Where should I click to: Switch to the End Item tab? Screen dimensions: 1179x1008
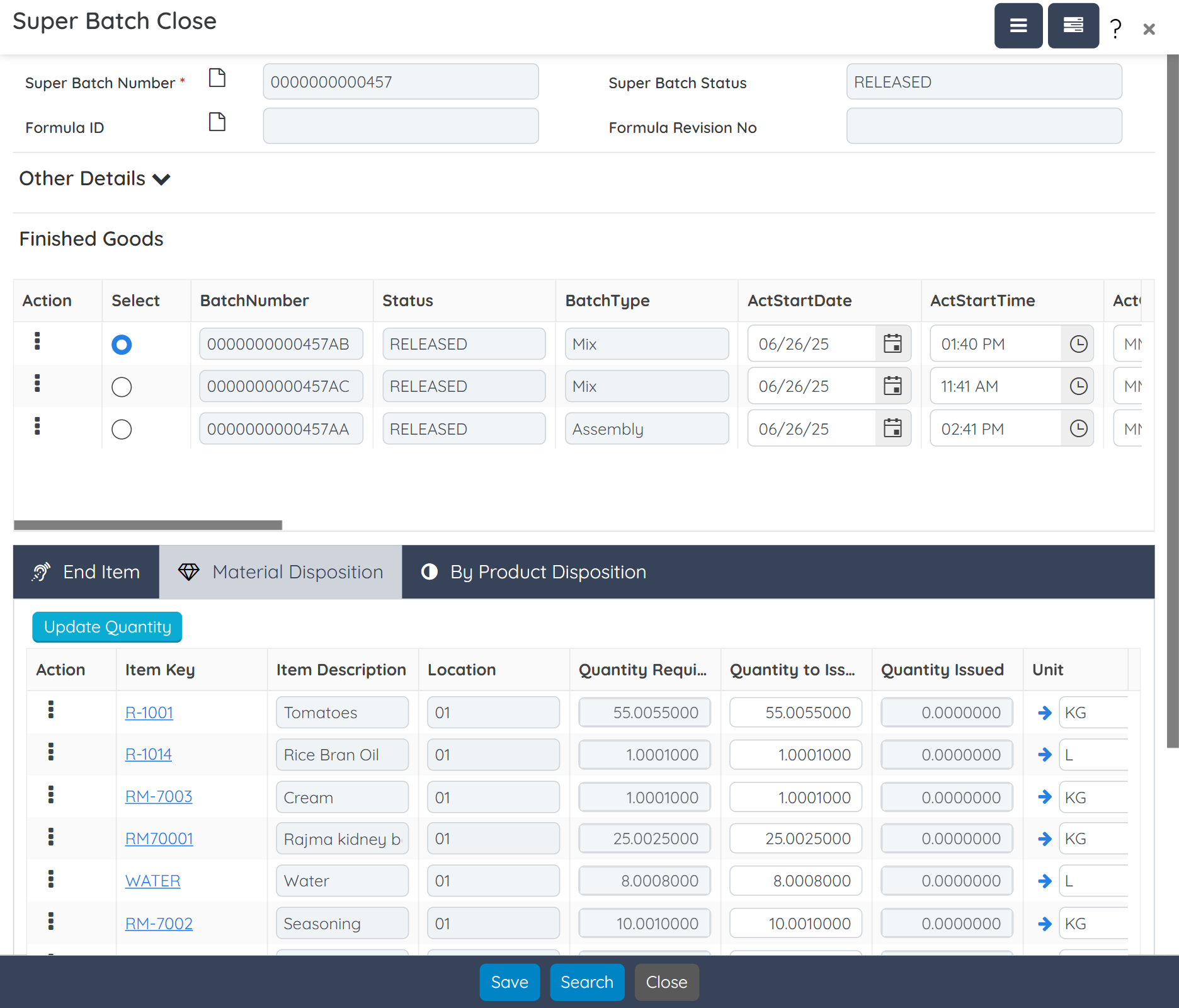(86, 572)
